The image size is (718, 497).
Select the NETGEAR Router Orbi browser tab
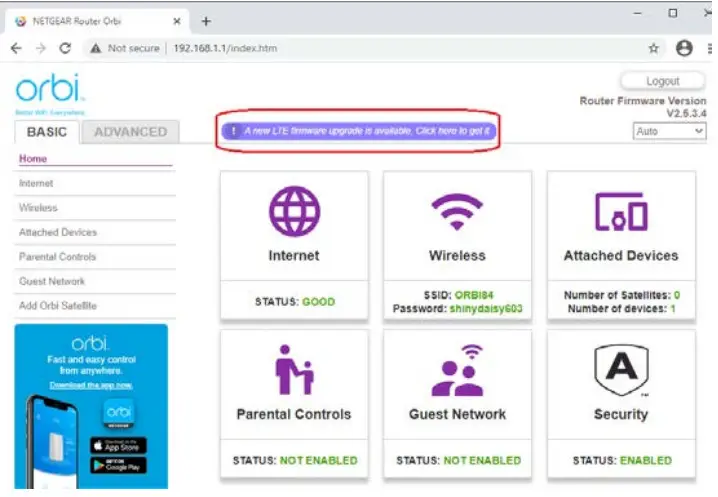(97, 21)
